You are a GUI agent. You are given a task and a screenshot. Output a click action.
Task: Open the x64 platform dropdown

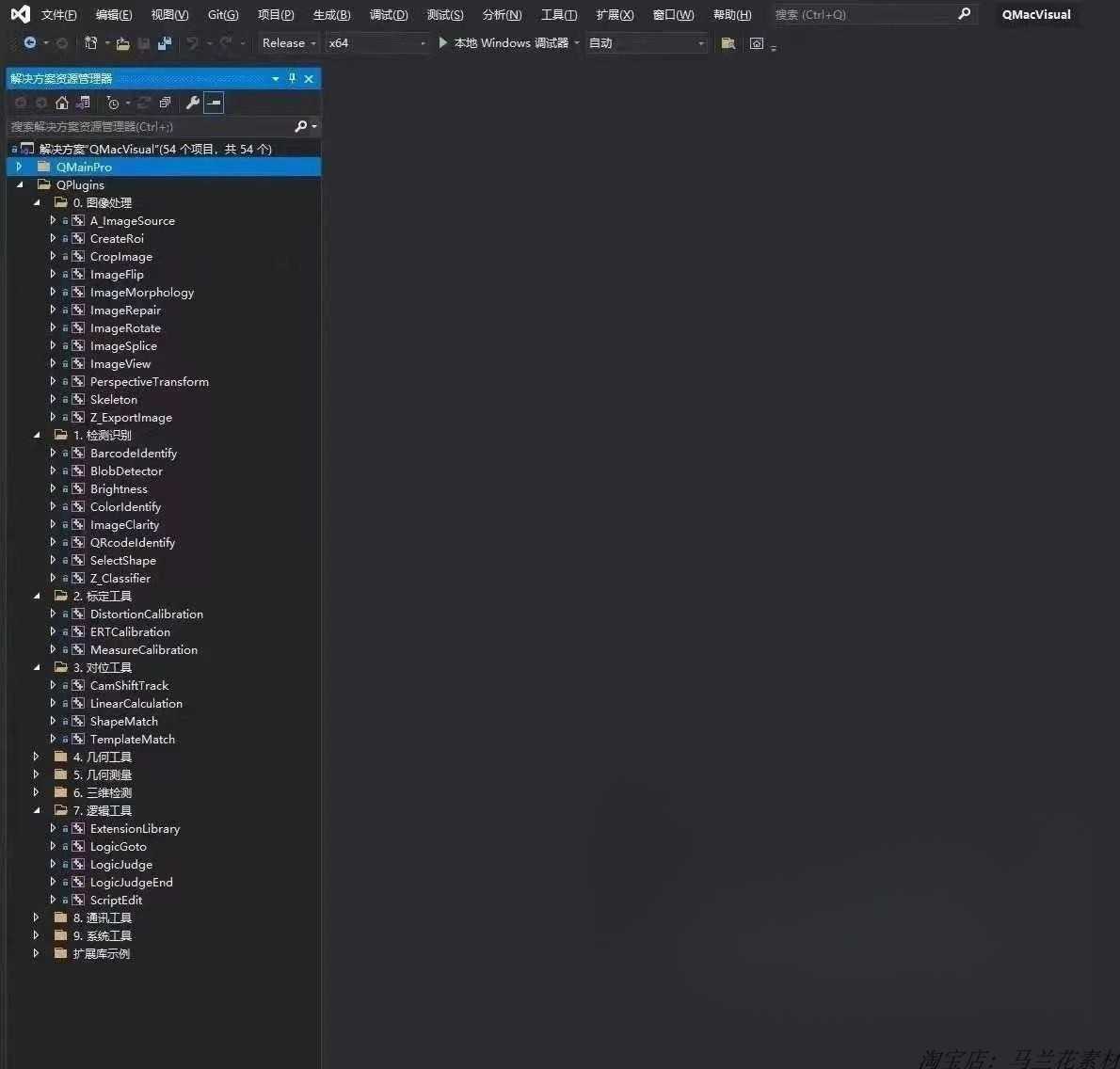click(376, 43)
